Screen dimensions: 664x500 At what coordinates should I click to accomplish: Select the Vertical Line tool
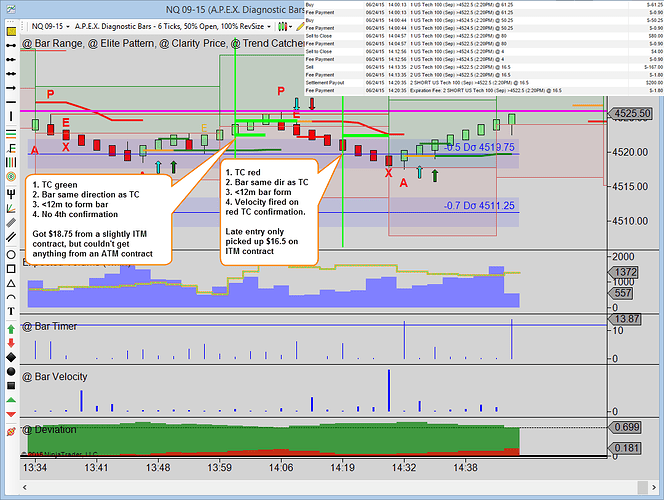pos(11,116)
